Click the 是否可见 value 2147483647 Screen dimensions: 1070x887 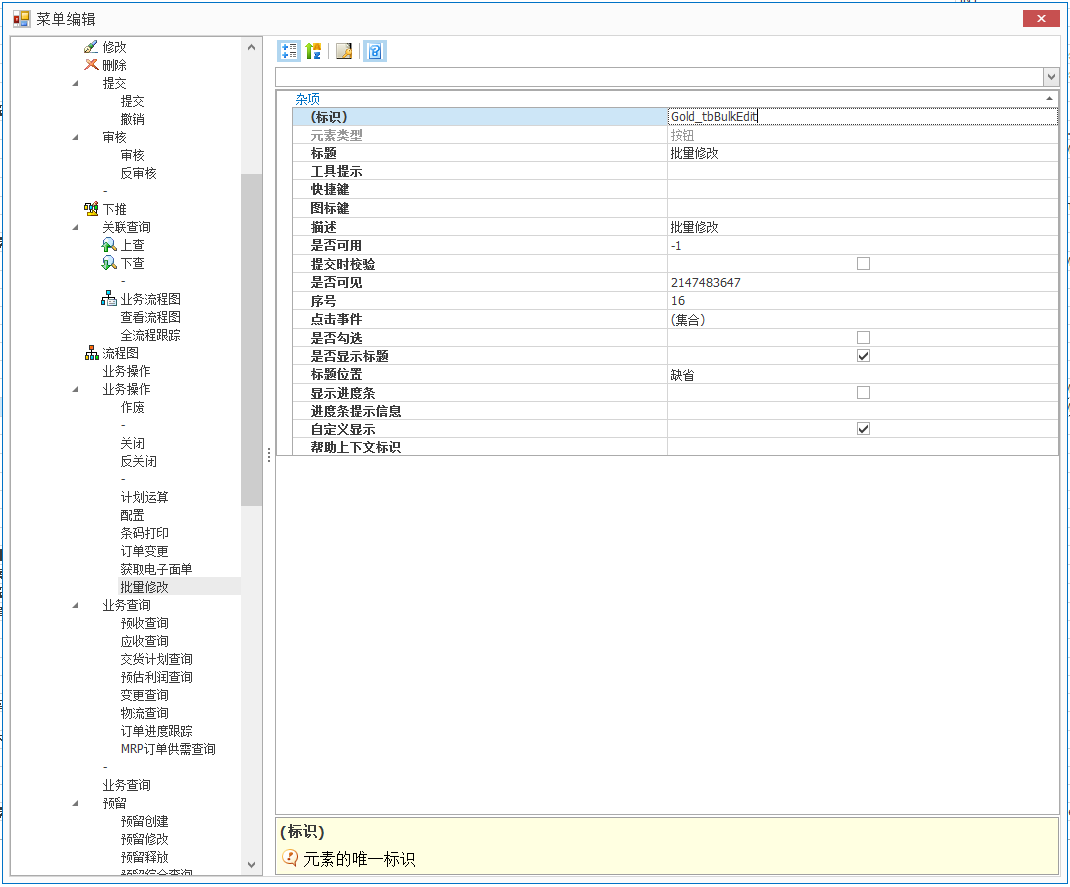point(863,282)
